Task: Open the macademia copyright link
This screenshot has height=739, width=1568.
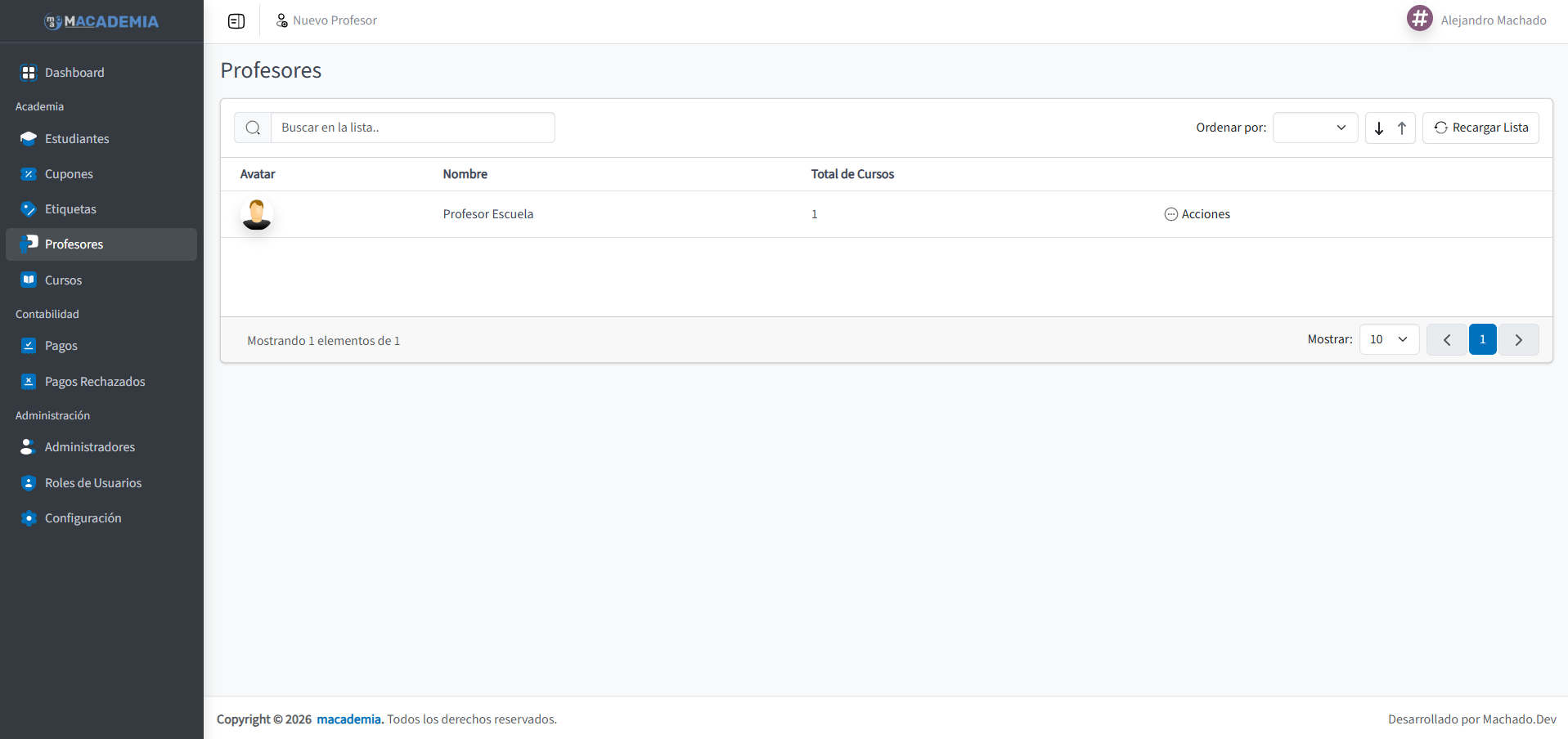Action: [348, 719]
